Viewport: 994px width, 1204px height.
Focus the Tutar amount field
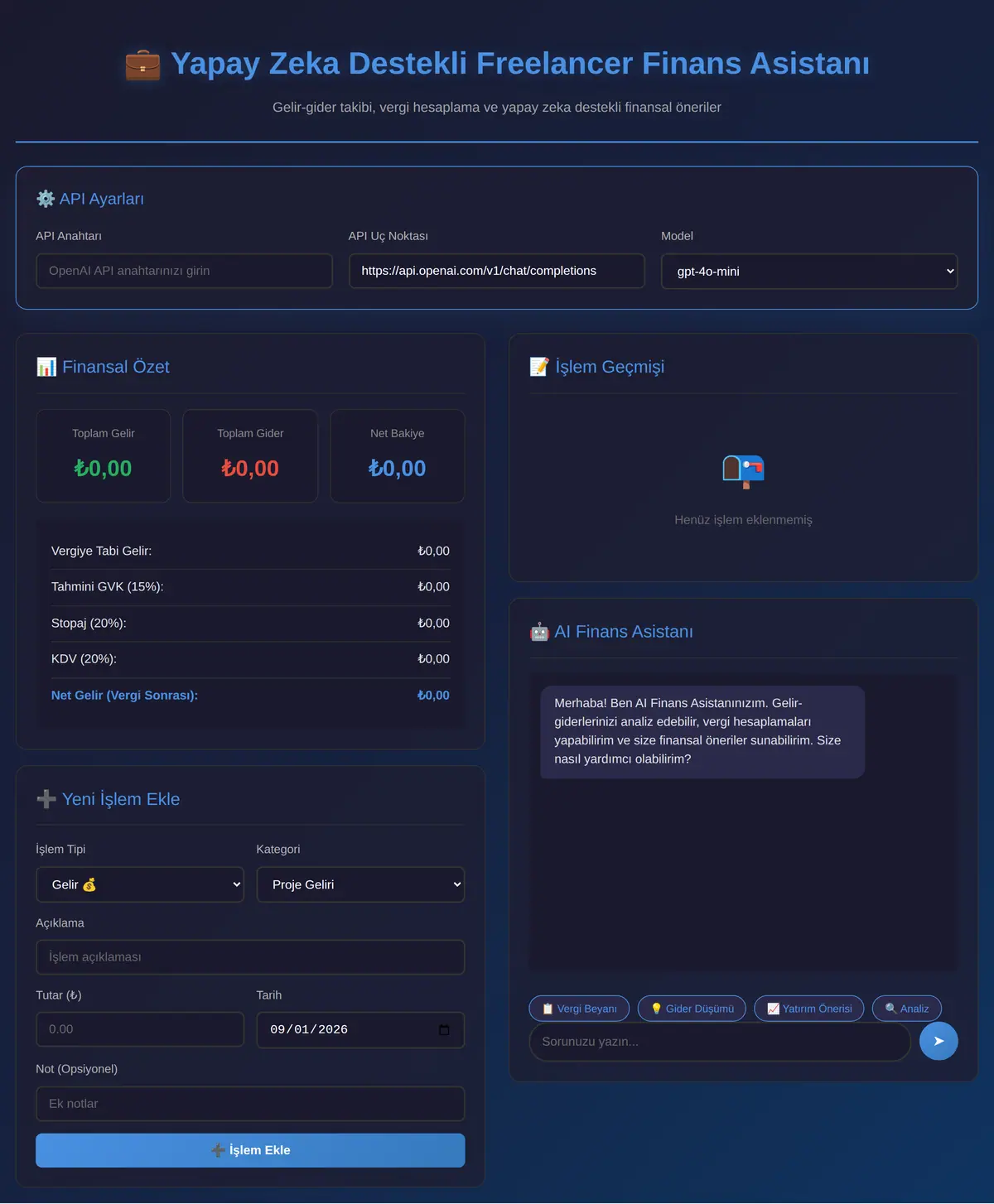140,1029
